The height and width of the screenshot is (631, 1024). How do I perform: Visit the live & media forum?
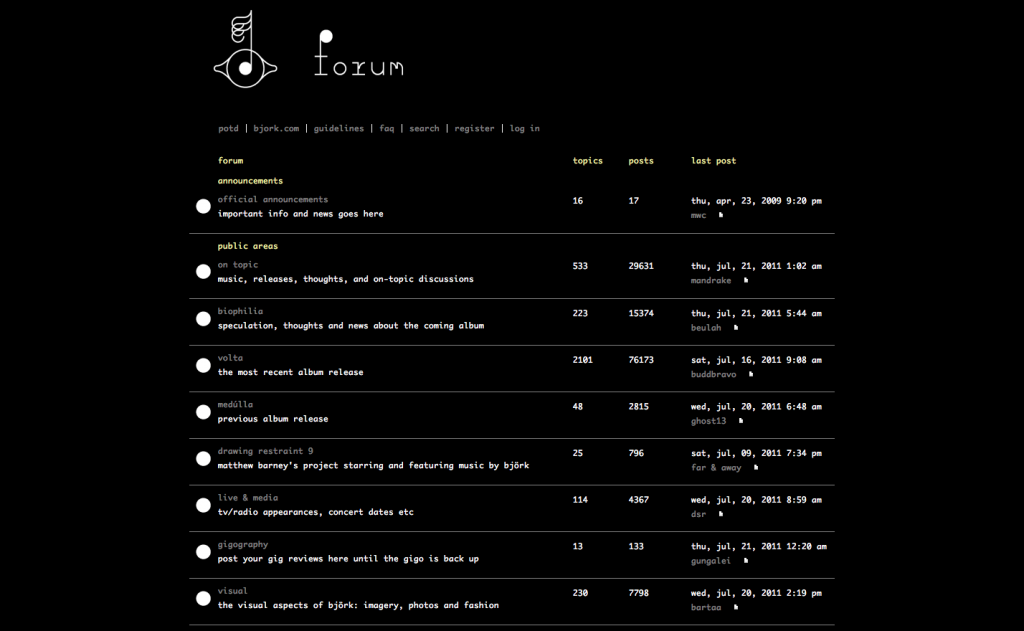(x=248, y=498)
